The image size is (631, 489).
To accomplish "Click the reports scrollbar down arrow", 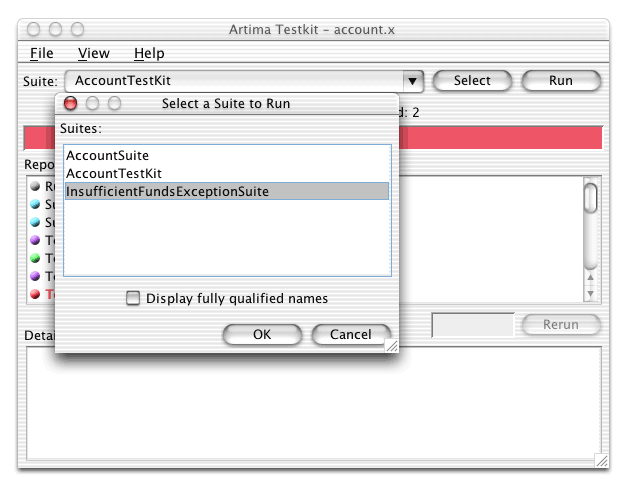I will click(590, 293).
